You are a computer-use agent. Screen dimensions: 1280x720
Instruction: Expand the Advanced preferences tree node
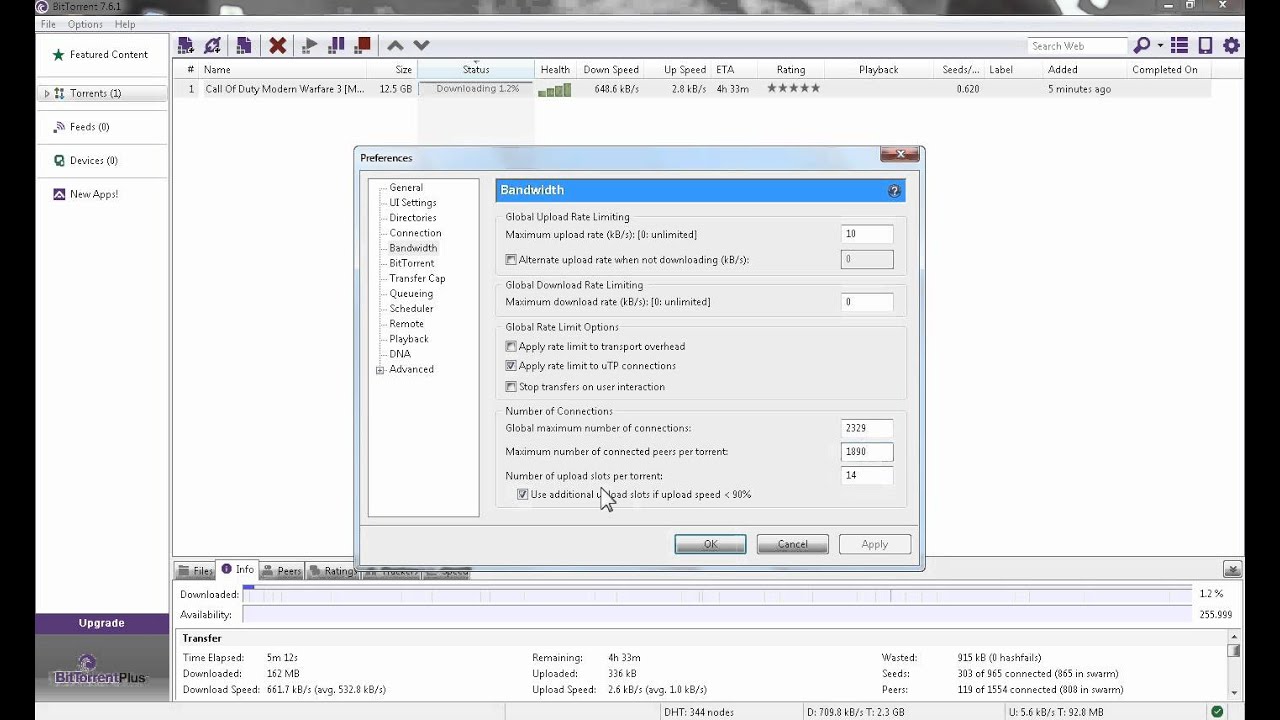(x=380, y=370)
